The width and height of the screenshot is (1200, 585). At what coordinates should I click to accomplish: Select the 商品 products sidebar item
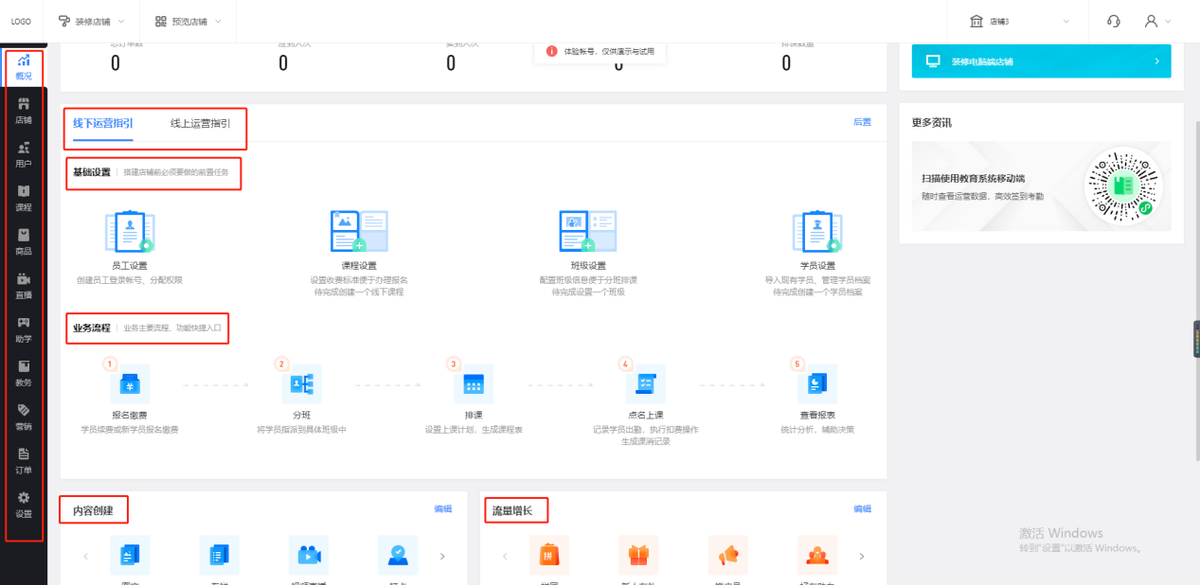point(23,242)
